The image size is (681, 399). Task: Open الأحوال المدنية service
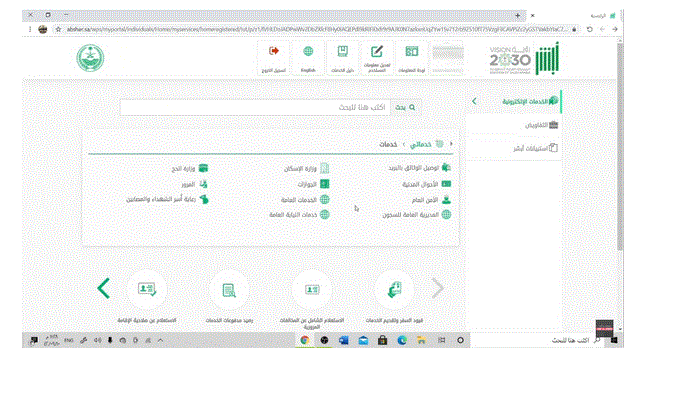coord(426,184)
